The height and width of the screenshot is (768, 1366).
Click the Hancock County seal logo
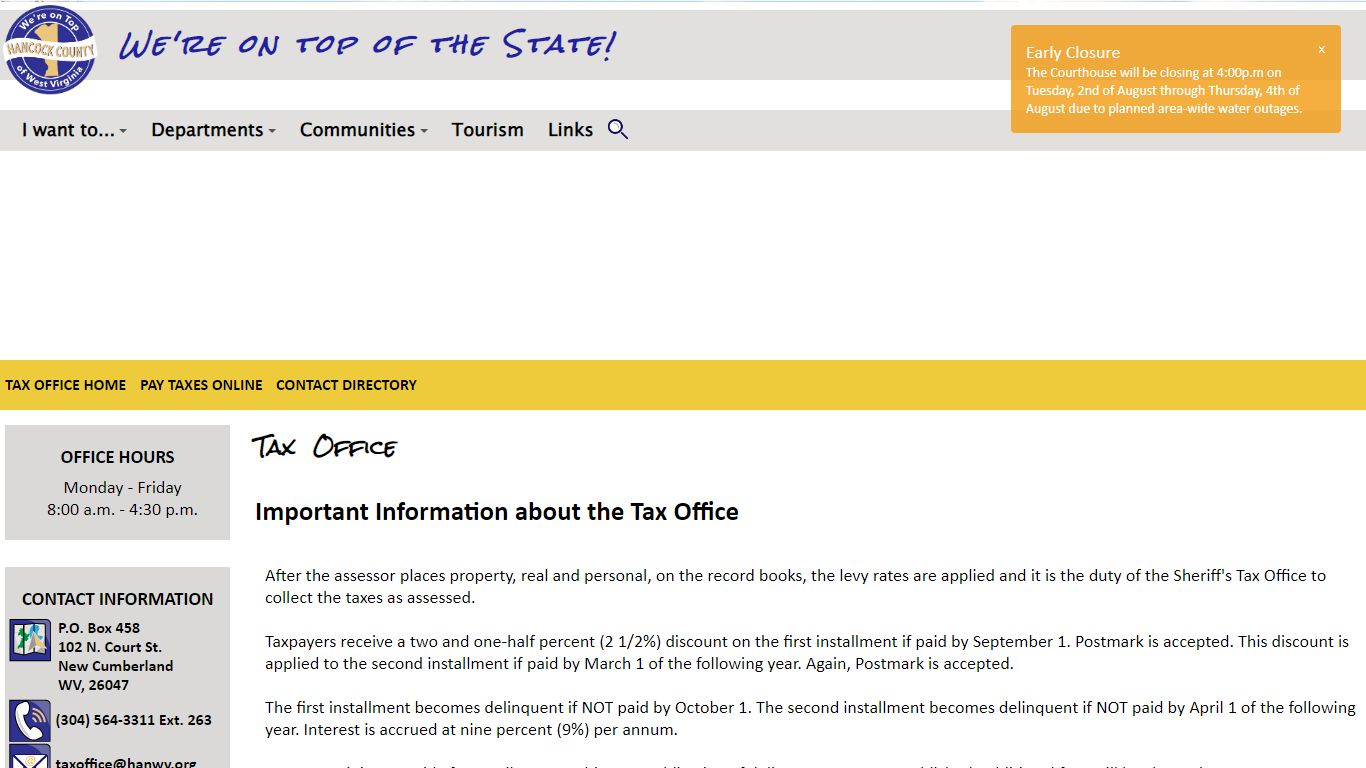coord(50,49)
